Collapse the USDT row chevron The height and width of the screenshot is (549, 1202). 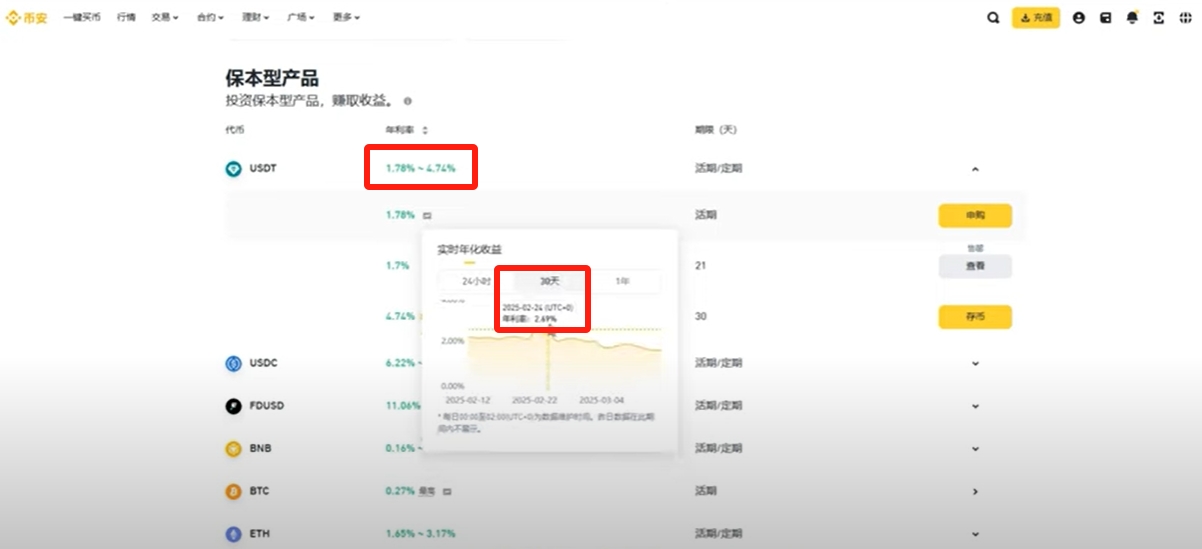click(975, 169)
